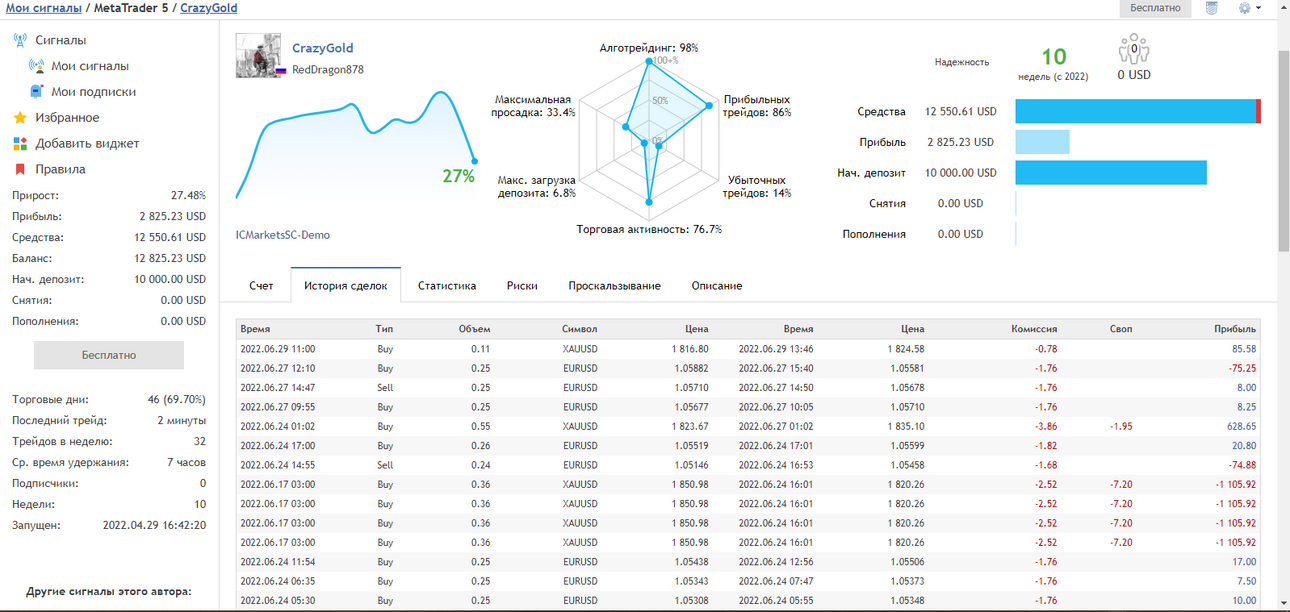Click the blue Средства bar
This screenshot has height=612, width=1290.
click(1135, 112)
